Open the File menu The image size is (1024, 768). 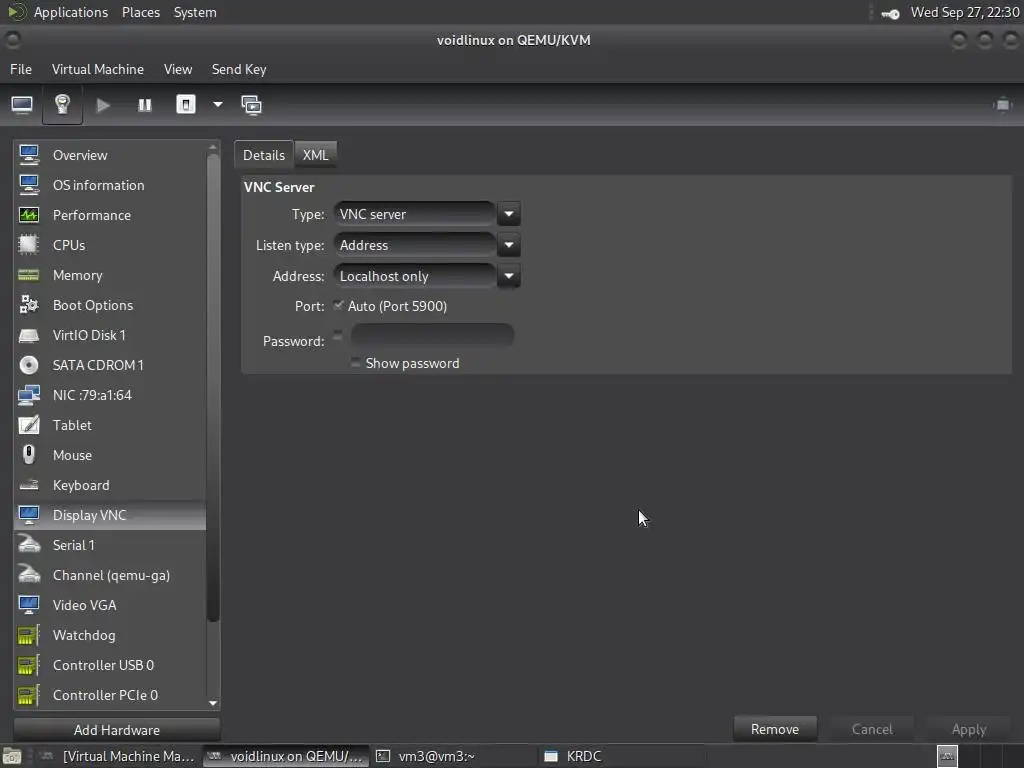pyautogui.click(x=21, y=69)
